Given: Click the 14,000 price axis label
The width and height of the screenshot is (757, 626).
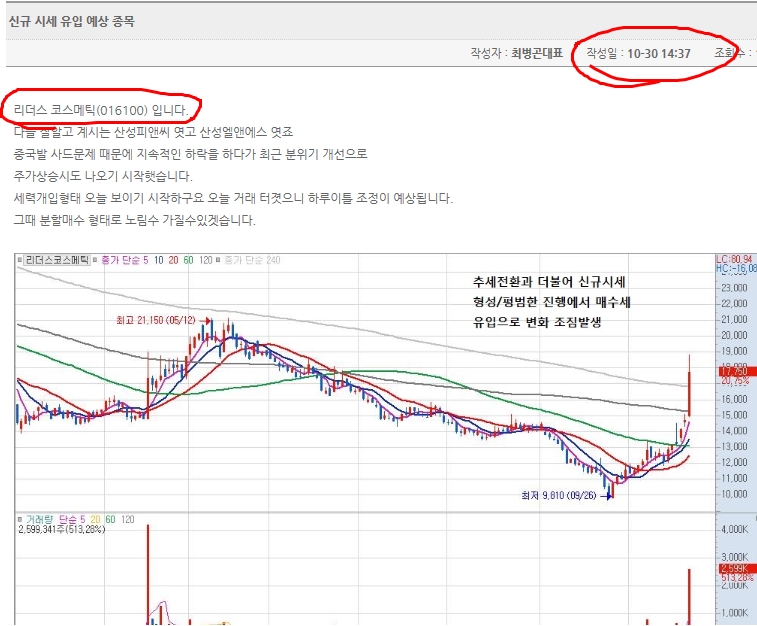Looking at the screenshot, I should tap(734, 431).
